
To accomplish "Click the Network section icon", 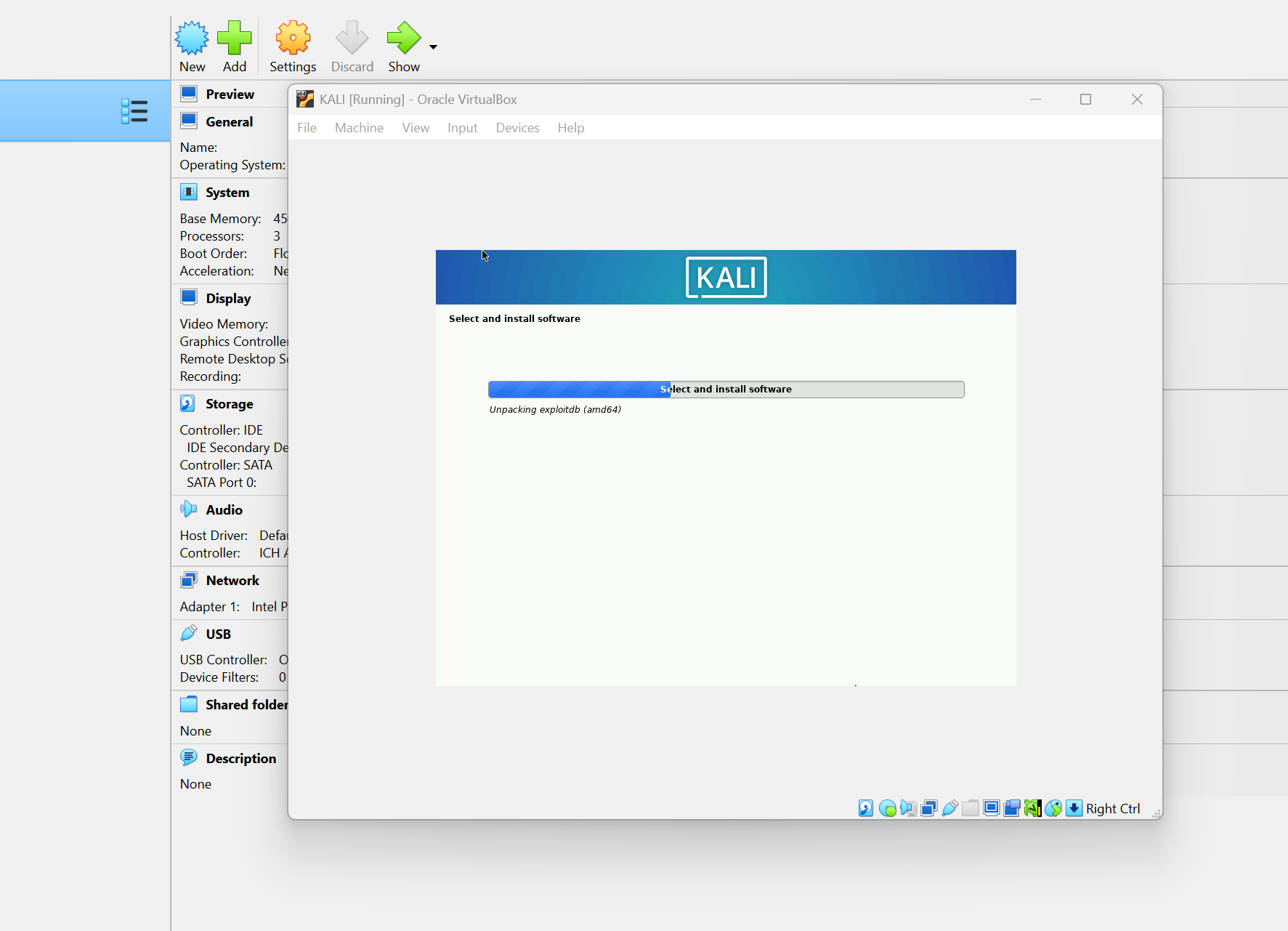I will point(189,580).
